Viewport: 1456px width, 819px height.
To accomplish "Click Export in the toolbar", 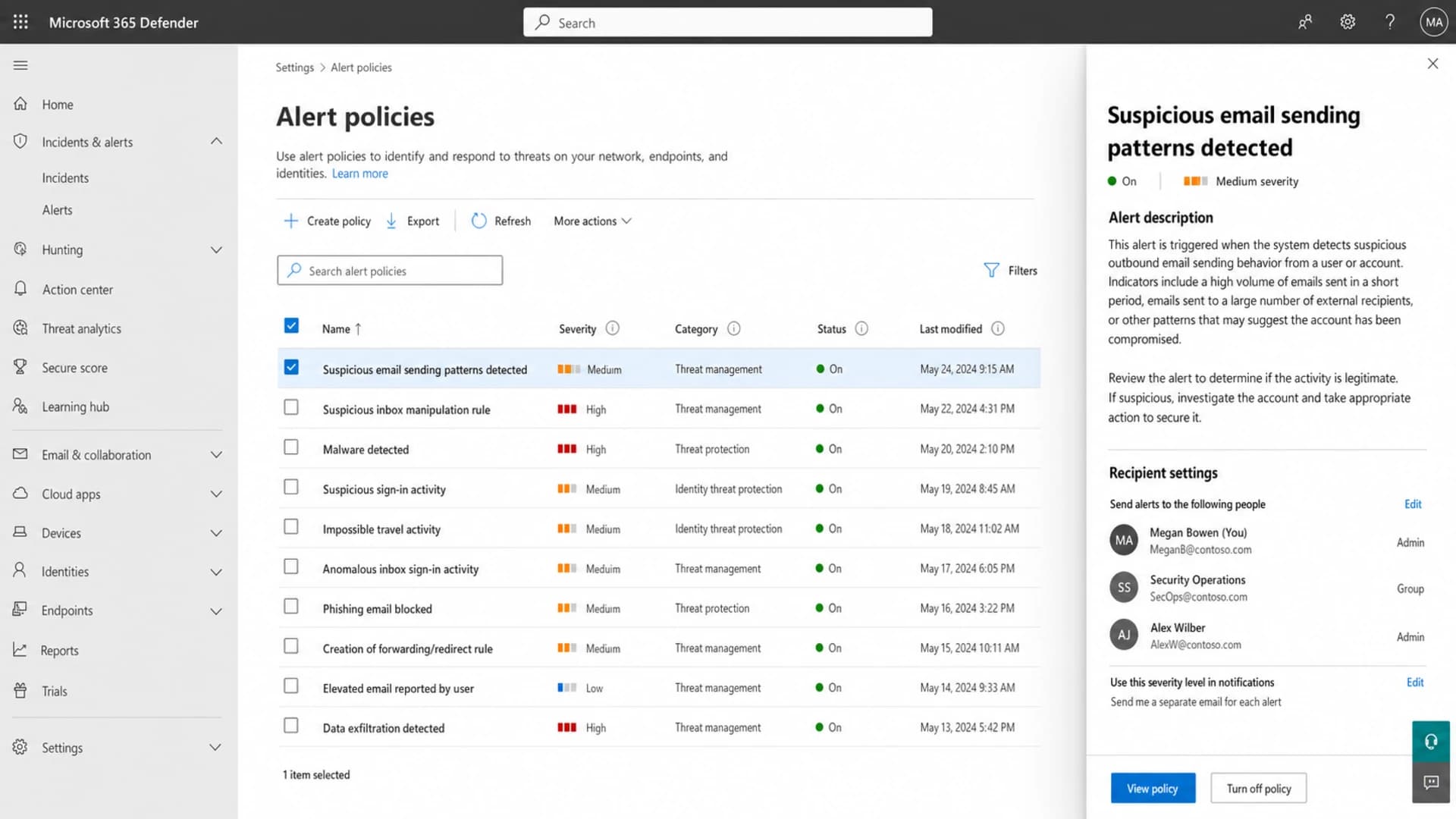I will pyautogui.click(x=413, y=221).
